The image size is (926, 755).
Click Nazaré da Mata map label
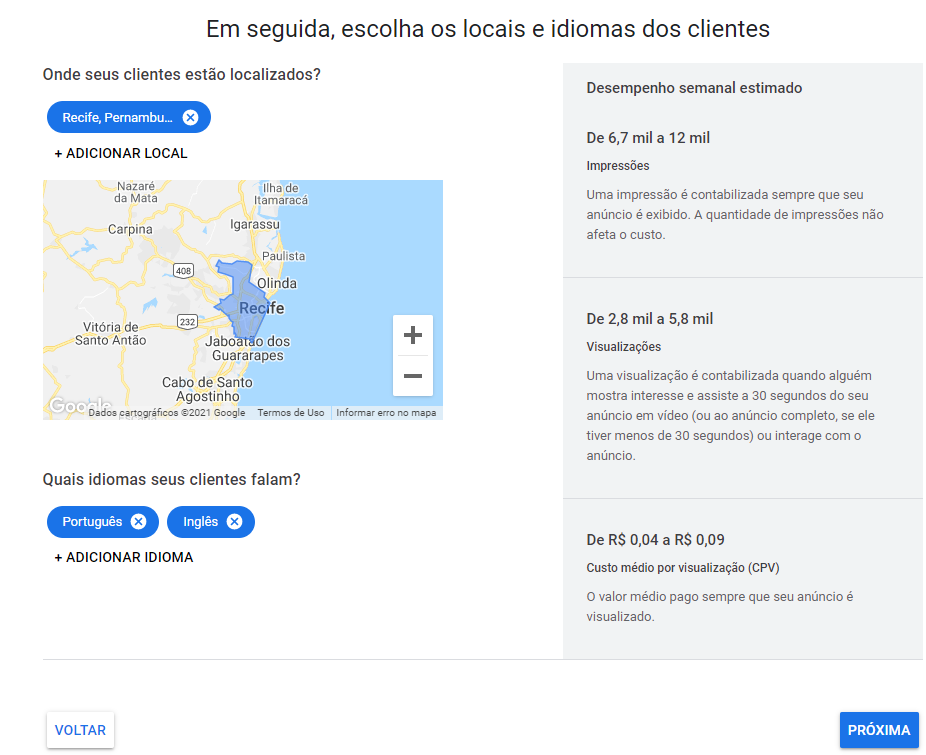pos(136,192)
